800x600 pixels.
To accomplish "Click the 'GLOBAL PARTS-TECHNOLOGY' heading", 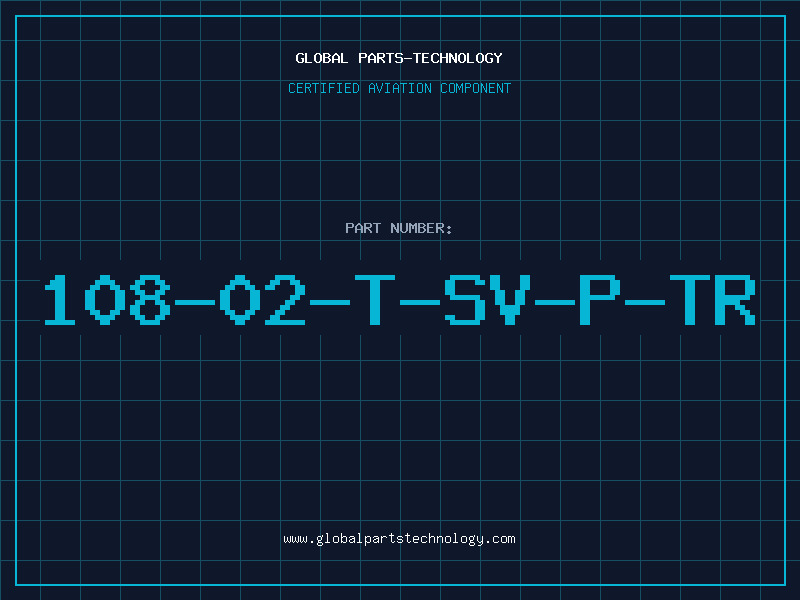I will coord(399,58).
